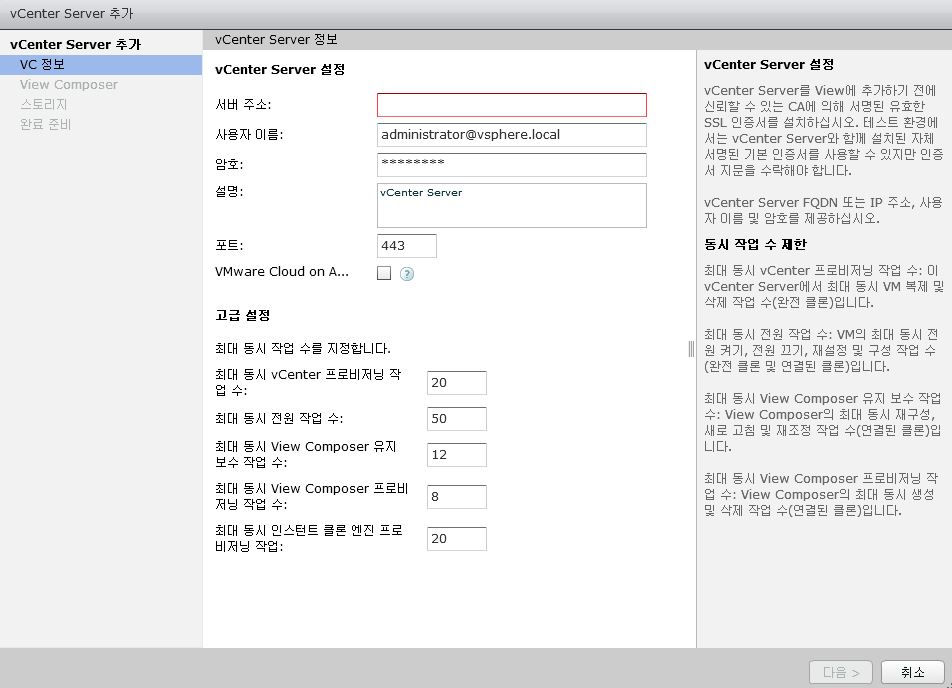Enable the VMware Cloud on AWS checkbox
This screenshot has height=688, width=952.
coord(384,273)
